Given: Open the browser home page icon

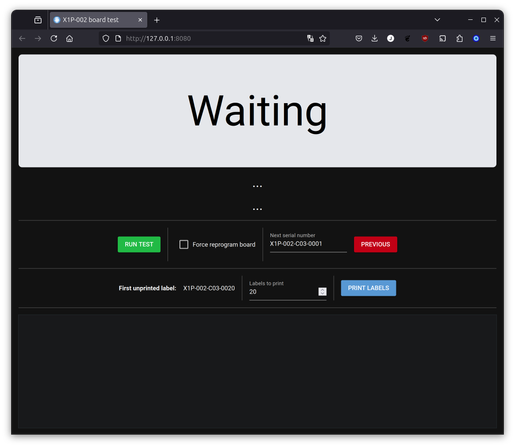Looking at the screenshot, I should 69,39.
